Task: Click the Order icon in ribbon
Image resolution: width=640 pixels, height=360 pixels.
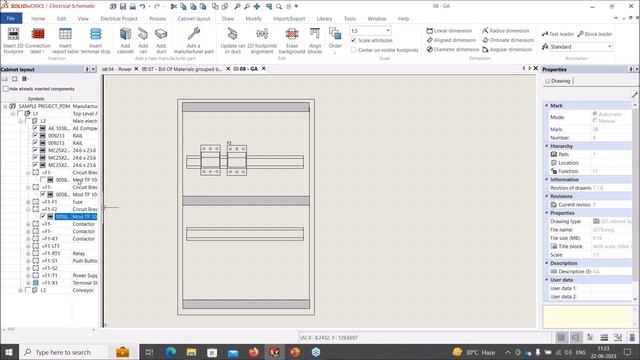Action: point(335,34)
